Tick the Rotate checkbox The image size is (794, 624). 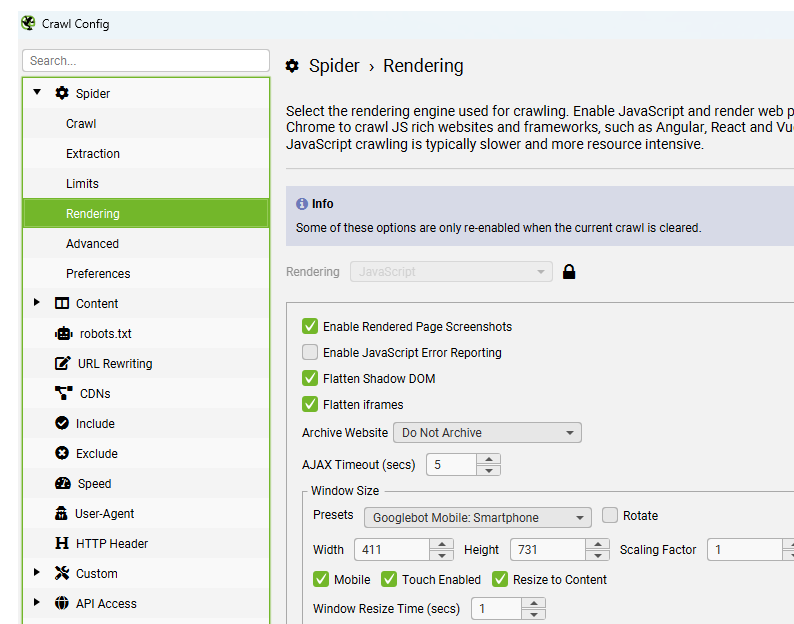tap(610, 516)
